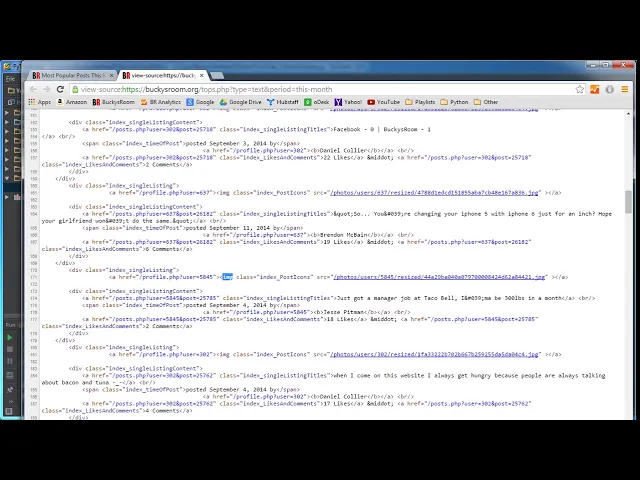640x480 pixels.
Task: Click the vertical scrollbar thumb
Action: pyautogui.click(x=628, y=202)
